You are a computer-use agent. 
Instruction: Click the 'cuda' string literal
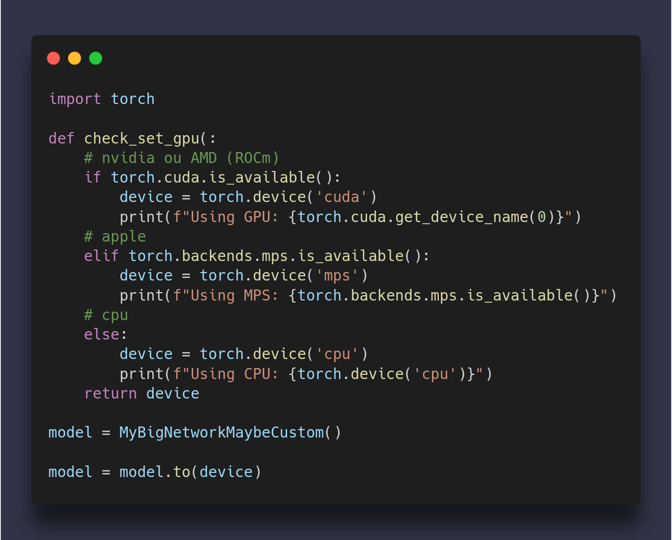341,197
